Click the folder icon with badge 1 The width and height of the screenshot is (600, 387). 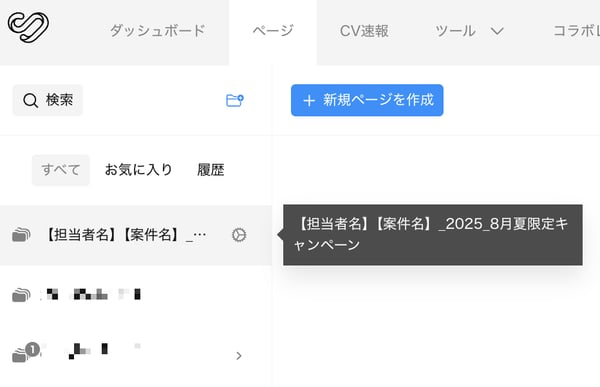(x=25, y=353)
